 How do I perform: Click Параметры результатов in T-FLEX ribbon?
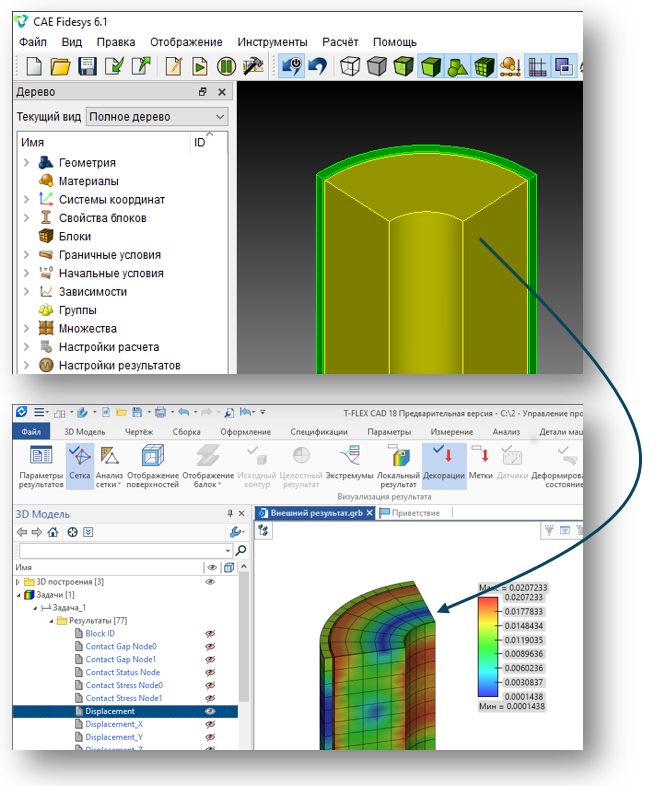click(41, 467)
